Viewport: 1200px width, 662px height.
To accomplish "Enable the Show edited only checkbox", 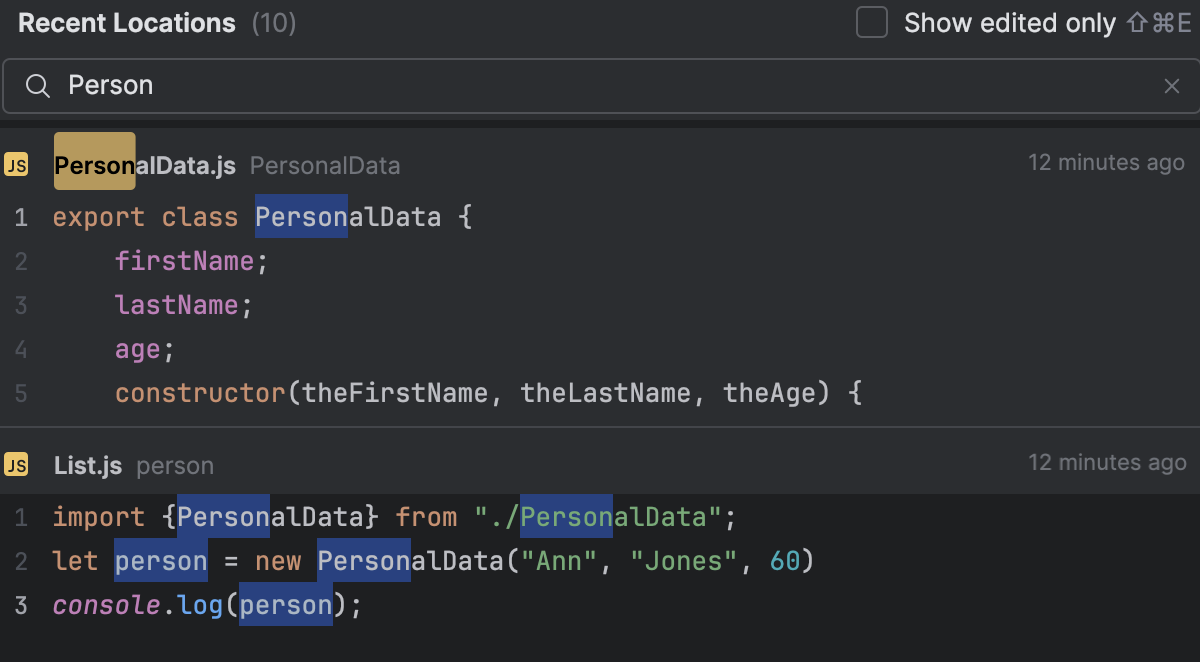I will pyautogui.click(x=872, y=23).
